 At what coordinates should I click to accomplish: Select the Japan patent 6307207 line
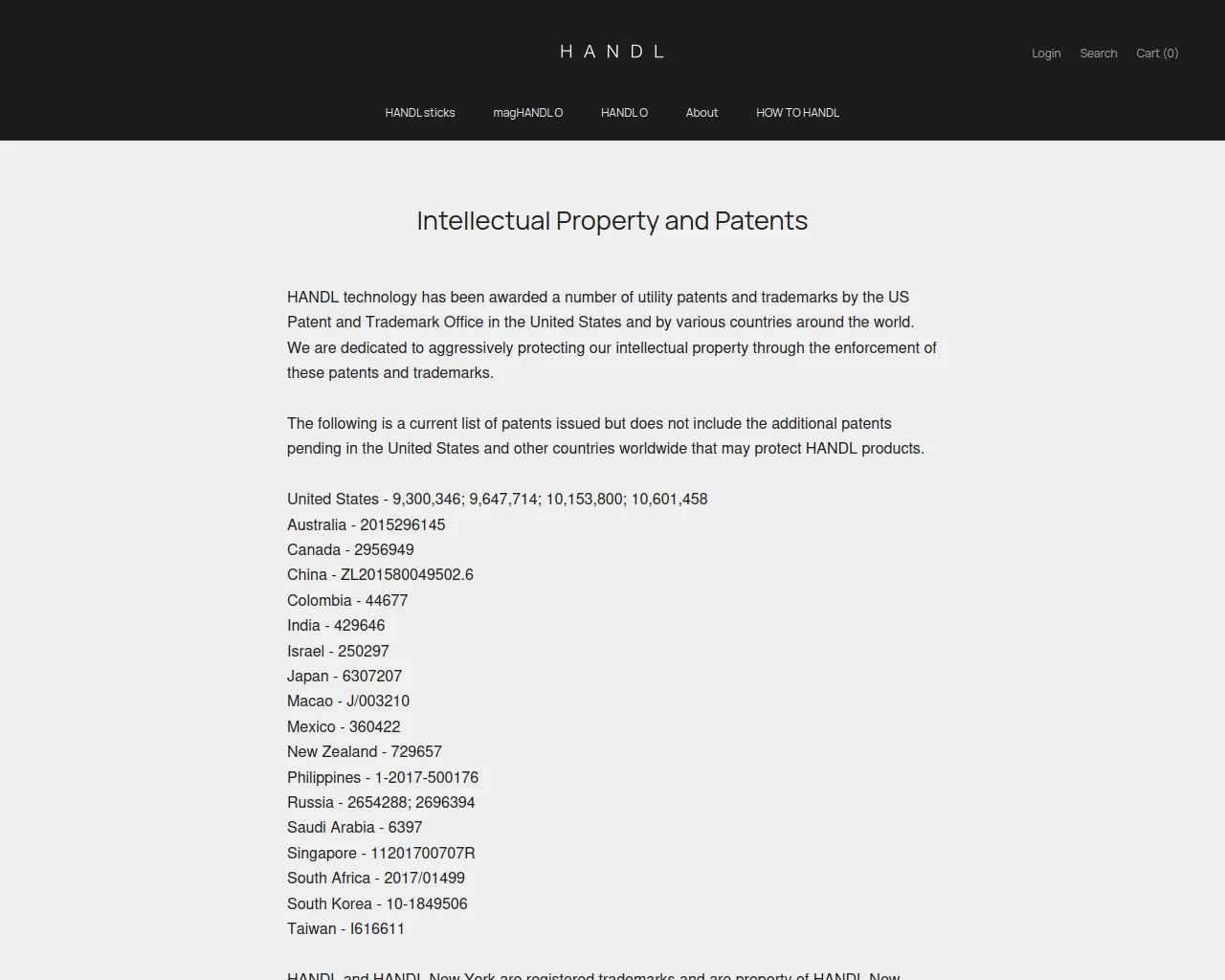pyautogui.click(x=345, y=676)
